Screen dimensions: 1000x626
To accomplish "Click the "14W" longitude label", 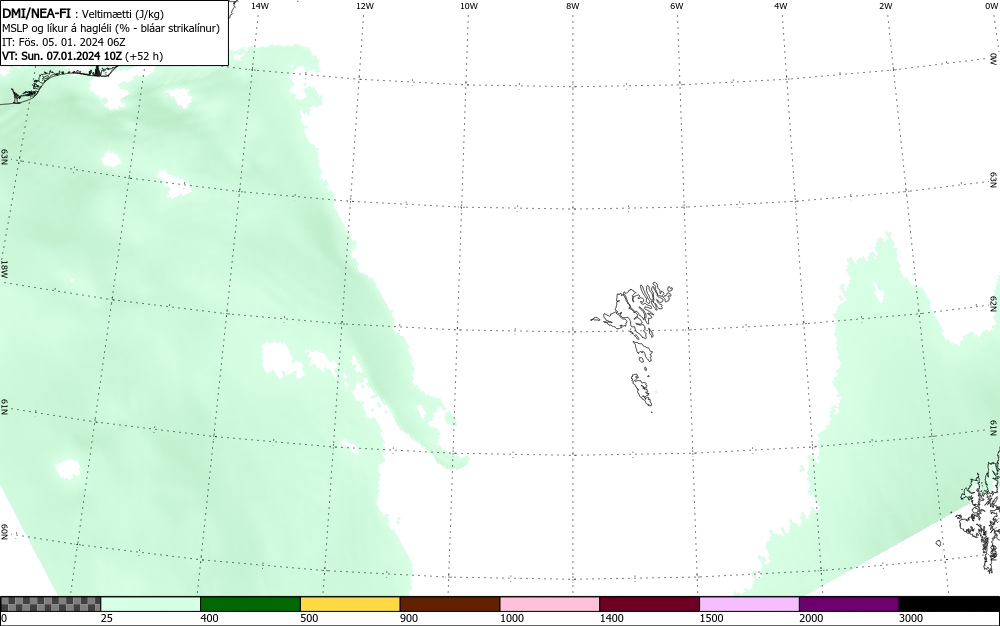I will [260, 6].
